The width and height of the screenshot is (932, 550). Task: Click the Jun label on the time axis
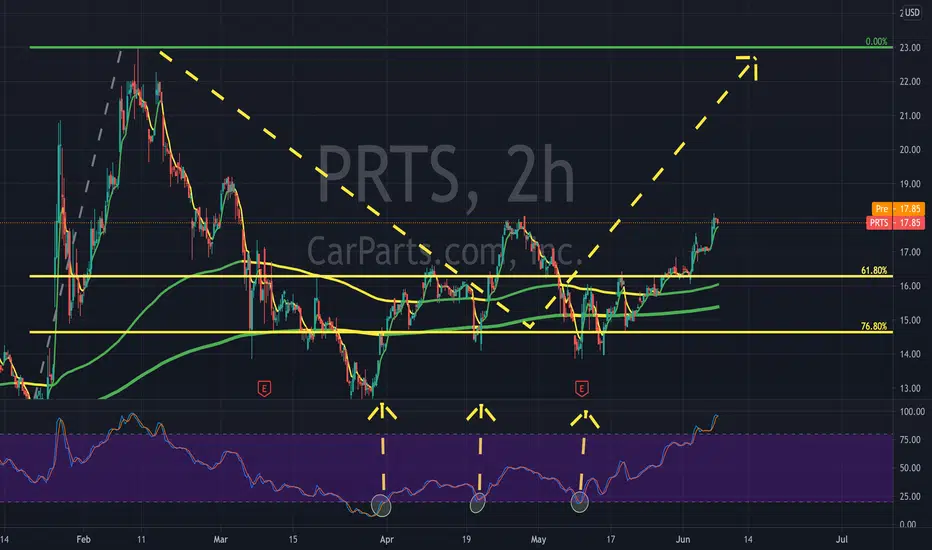[683, 539]
